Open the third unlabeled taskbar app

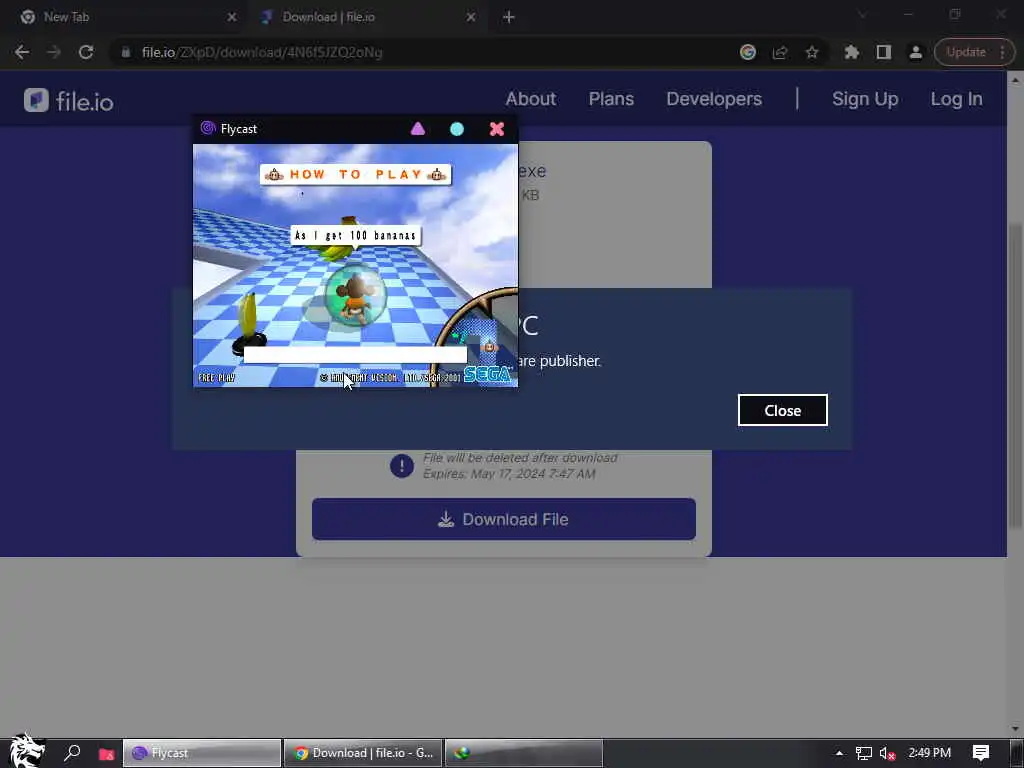[x=524, y=753]
